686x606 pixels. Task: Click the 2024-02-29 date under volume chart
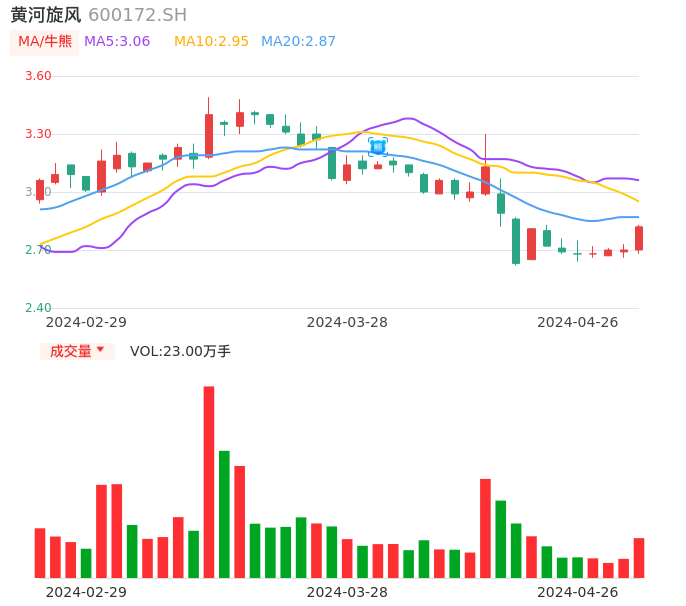(86, 592)
